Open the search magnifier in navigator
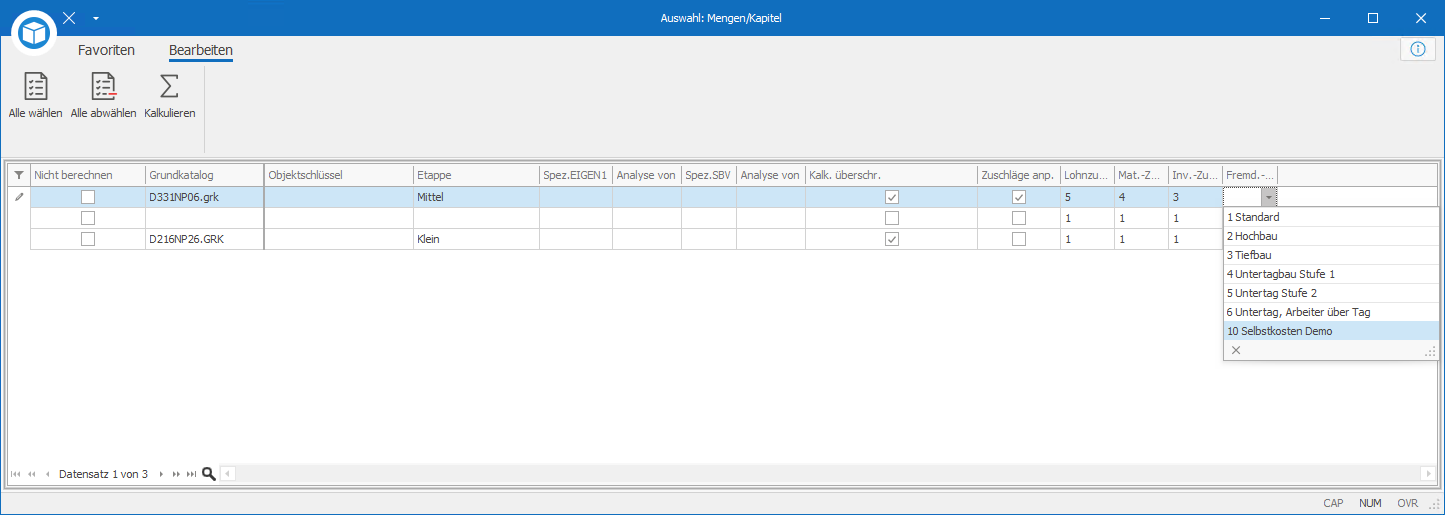This screenshot has width=1445, height=515. tap(209, 474)
